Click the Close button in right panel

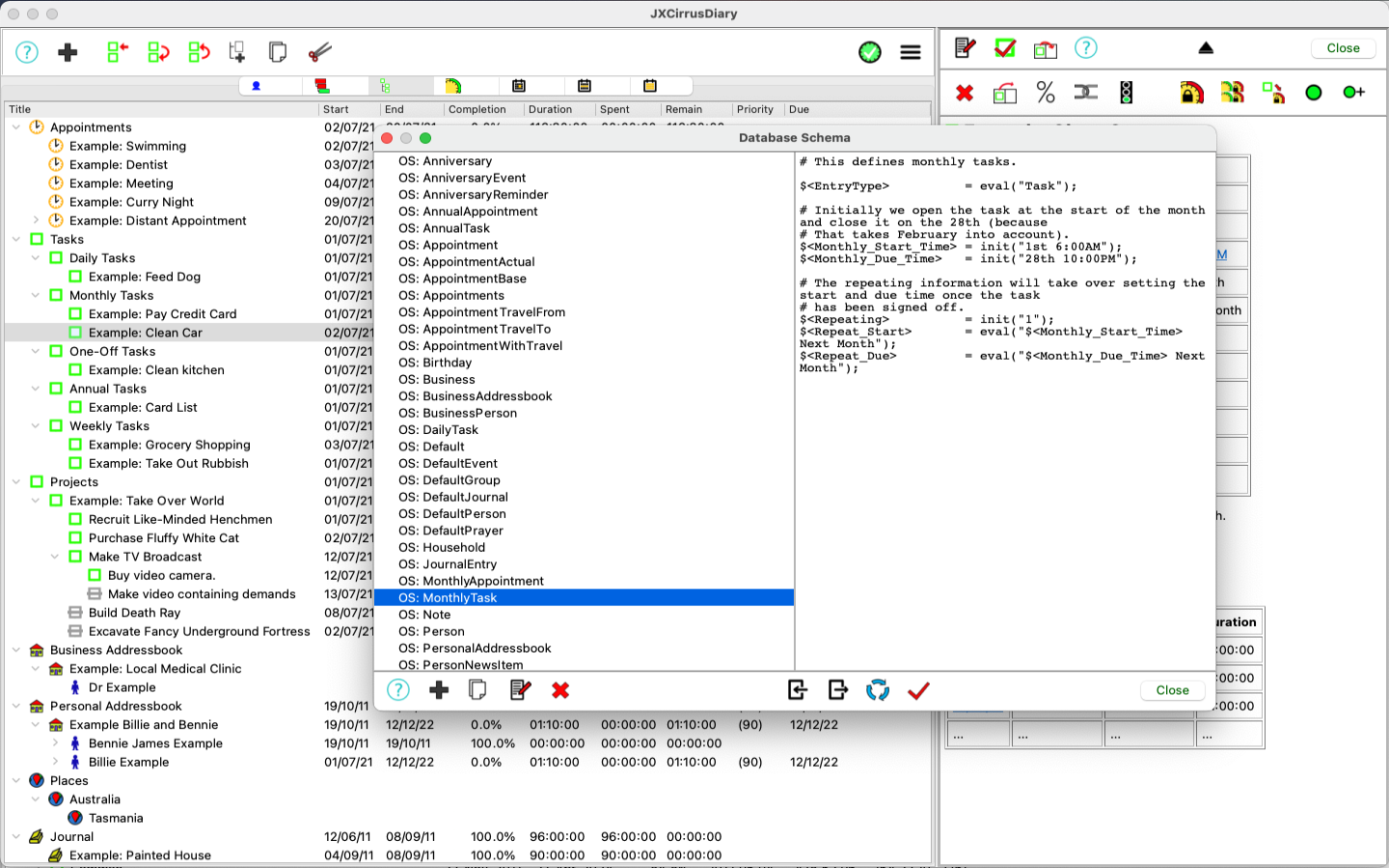click(1343, 48)
